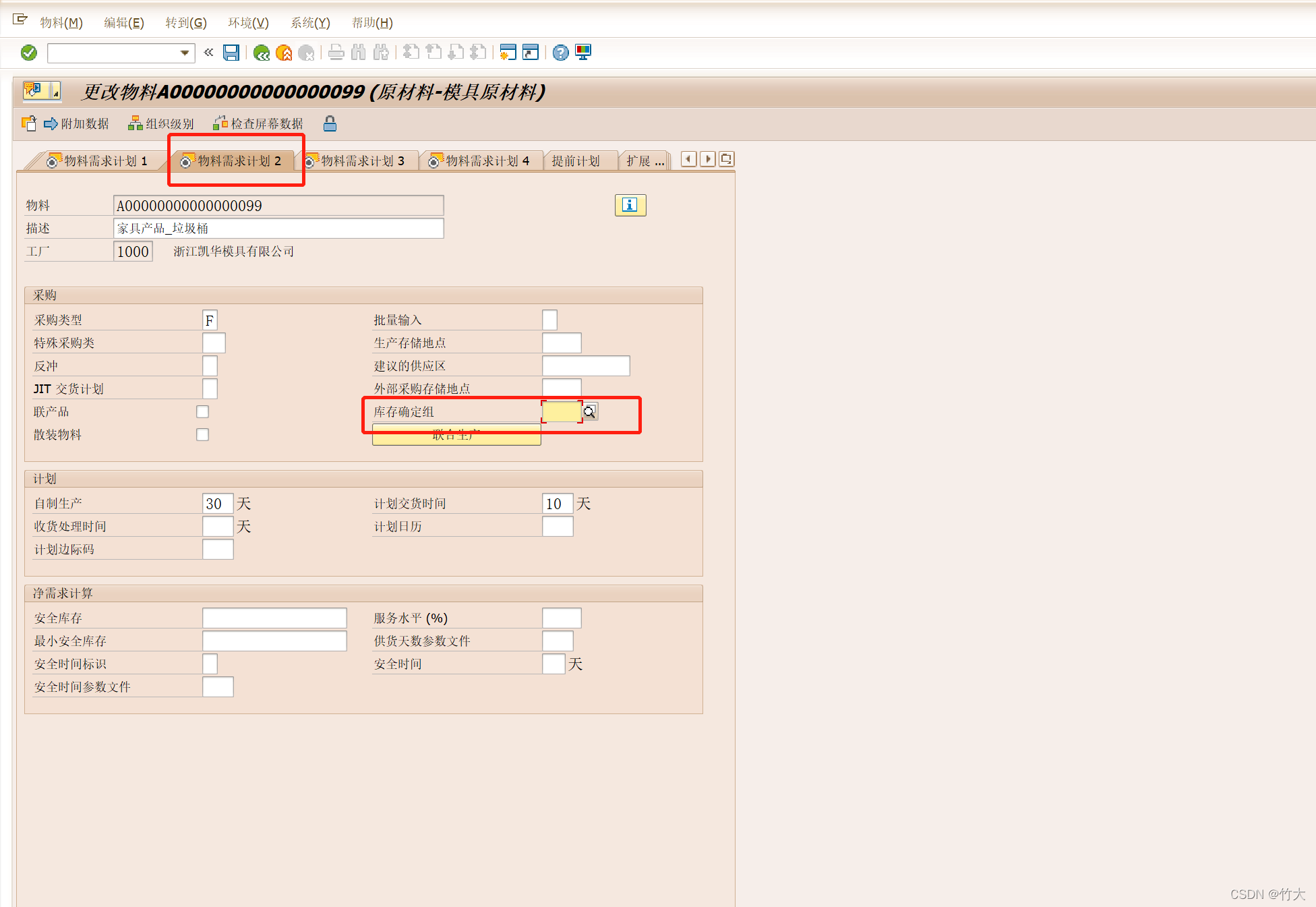Open the command field dropdown arrow
Viewport: 1316px width, 907px height.
(185, 53)
